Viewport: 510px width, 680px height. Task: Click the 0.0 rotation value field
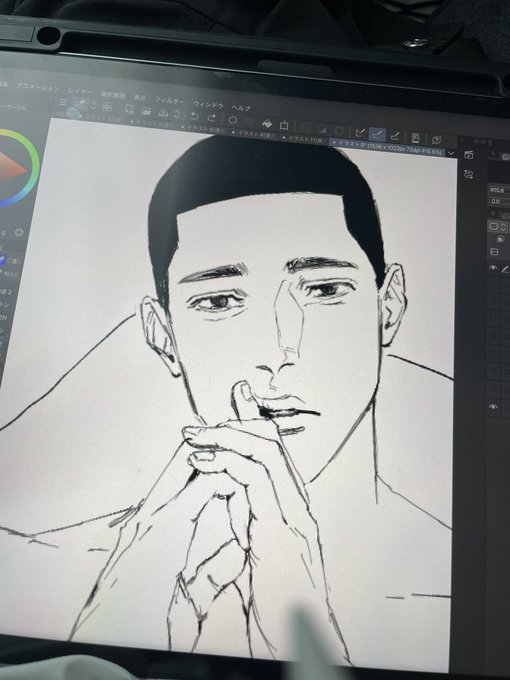(499, 201)
